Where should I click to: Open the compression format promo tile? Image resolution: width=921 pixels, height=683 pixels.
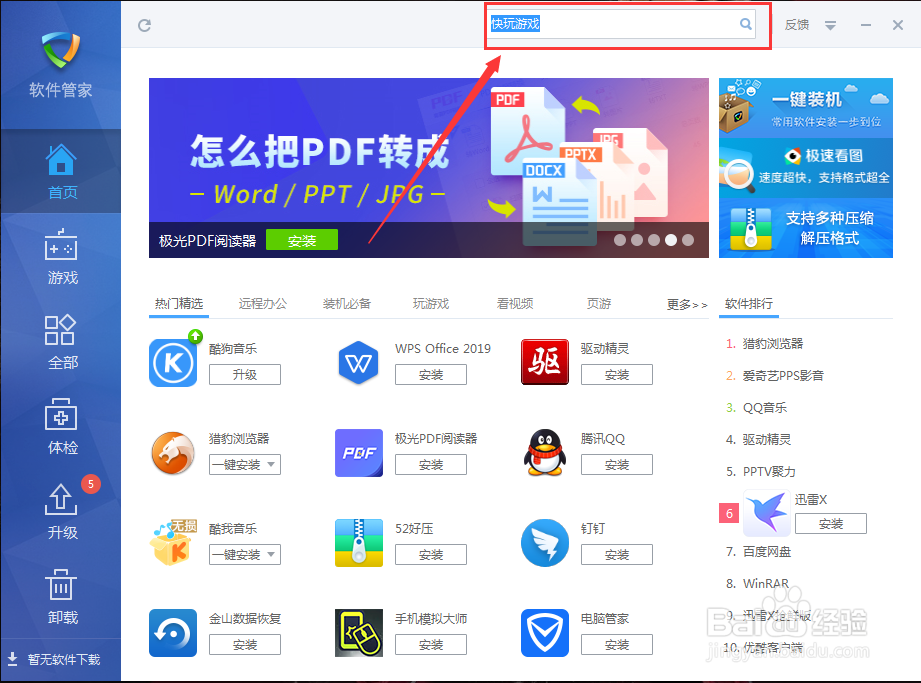pyautogui.click(x=806, y=228)
